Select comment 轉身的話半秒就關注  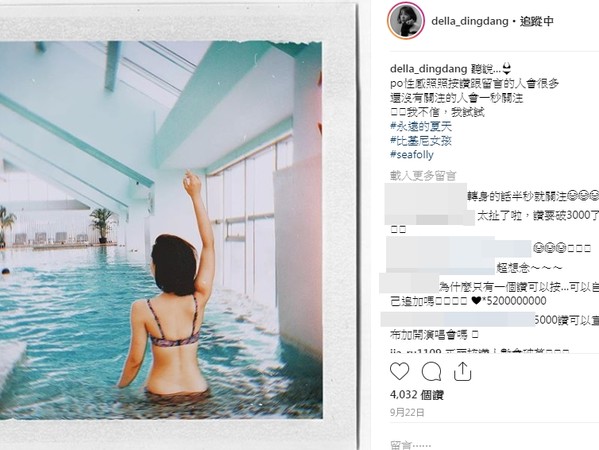[x=533, y=197]
